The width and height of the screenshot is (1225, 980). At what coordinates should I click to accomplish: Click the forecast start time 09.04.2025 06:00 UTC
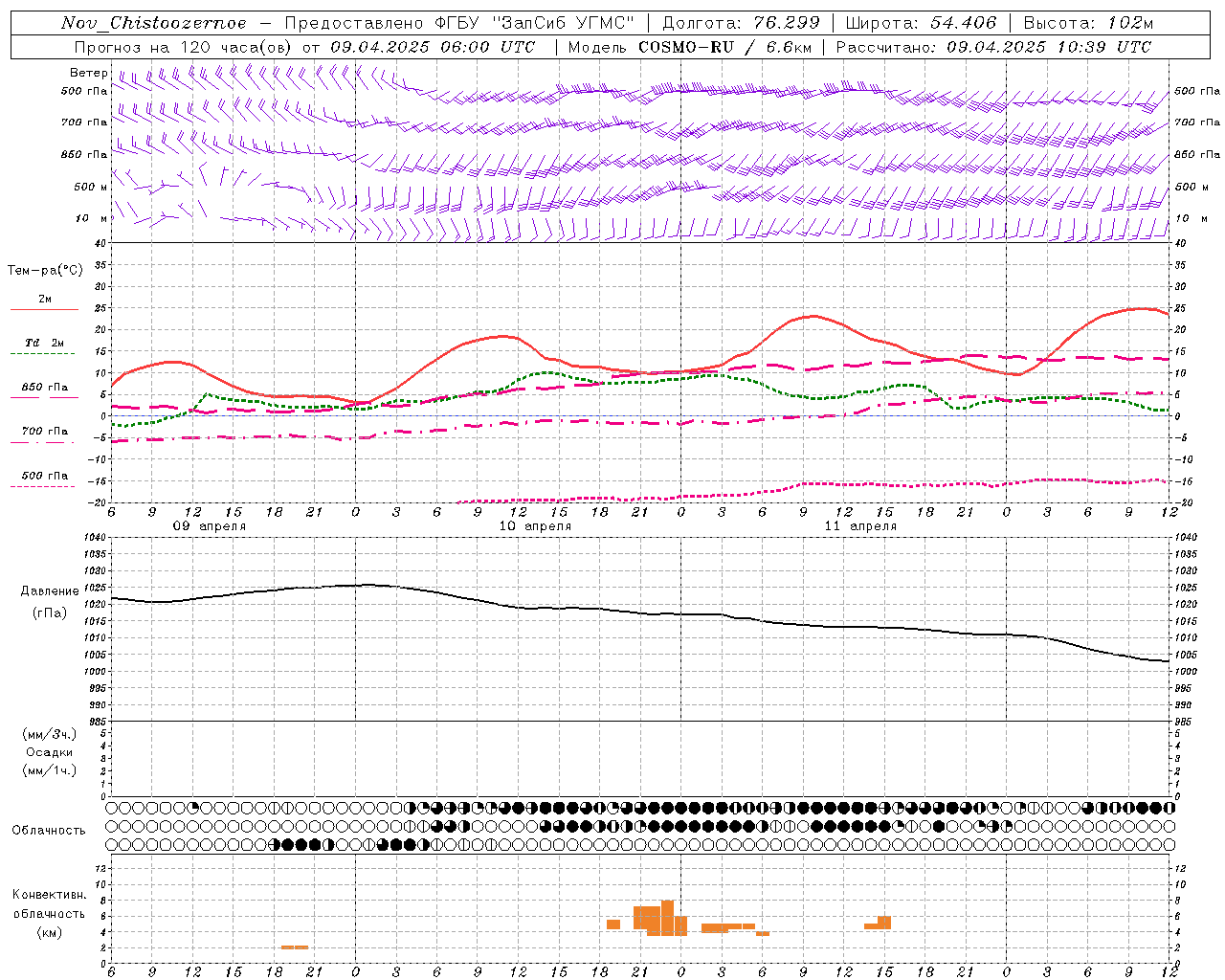(433, 47)
